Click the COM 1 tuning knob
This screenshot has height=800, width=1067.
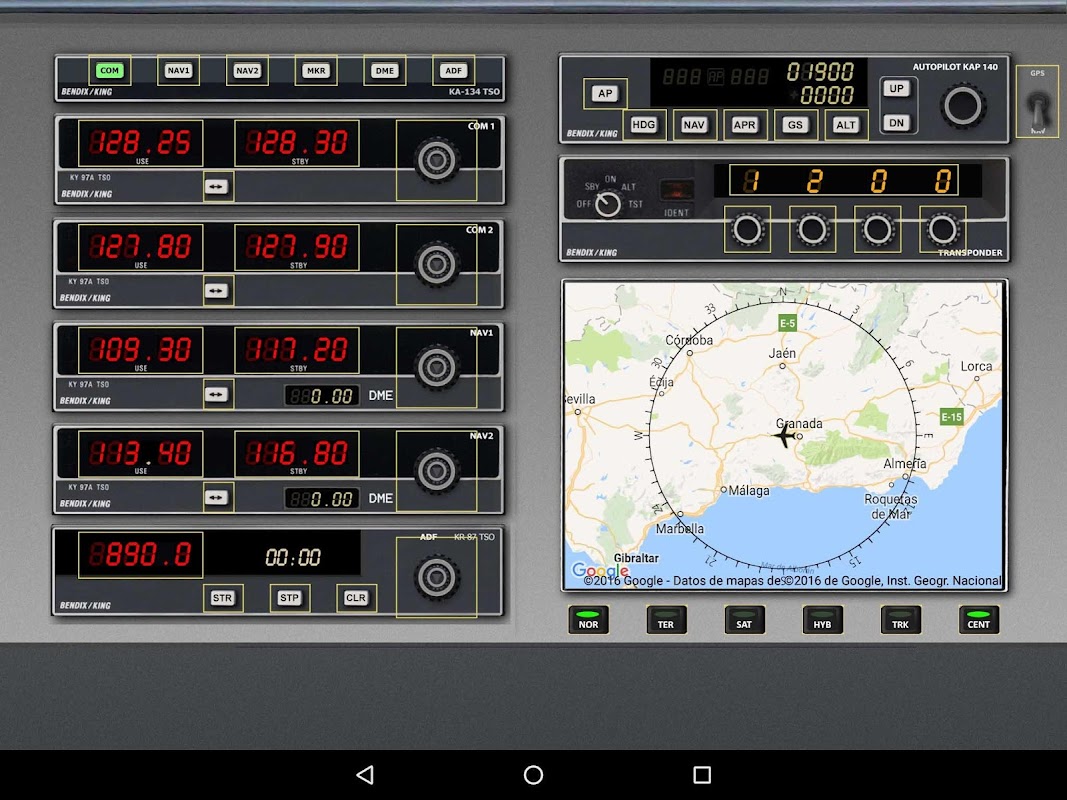(436, 161)
